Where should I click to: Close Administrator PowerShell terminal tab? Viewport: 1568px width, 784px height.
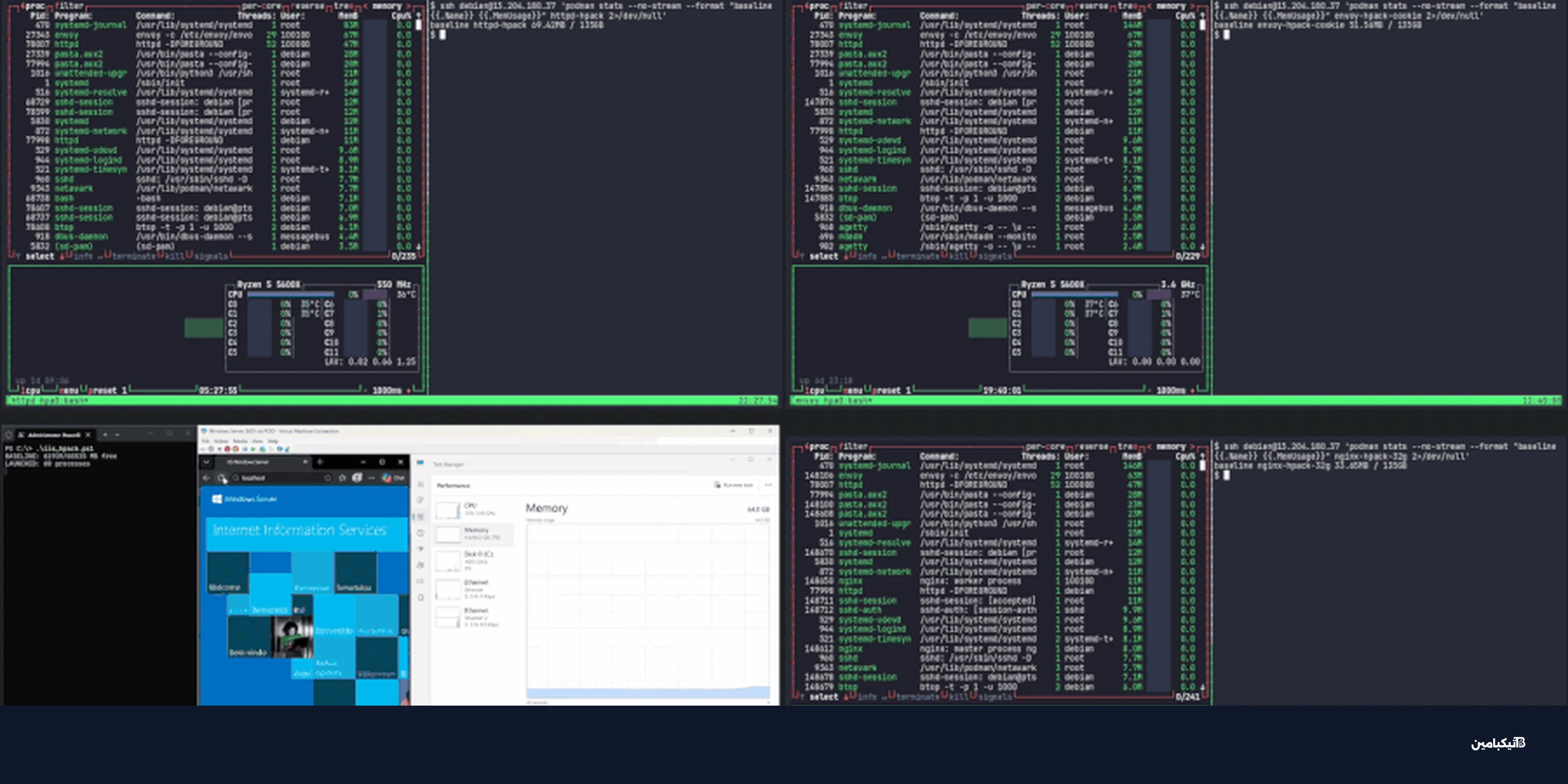point(88,435)
